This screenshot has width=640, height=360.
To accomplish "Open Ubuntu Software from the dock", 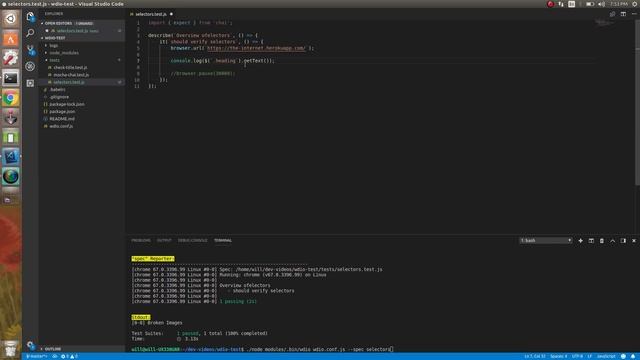I will tap(11, 39).
